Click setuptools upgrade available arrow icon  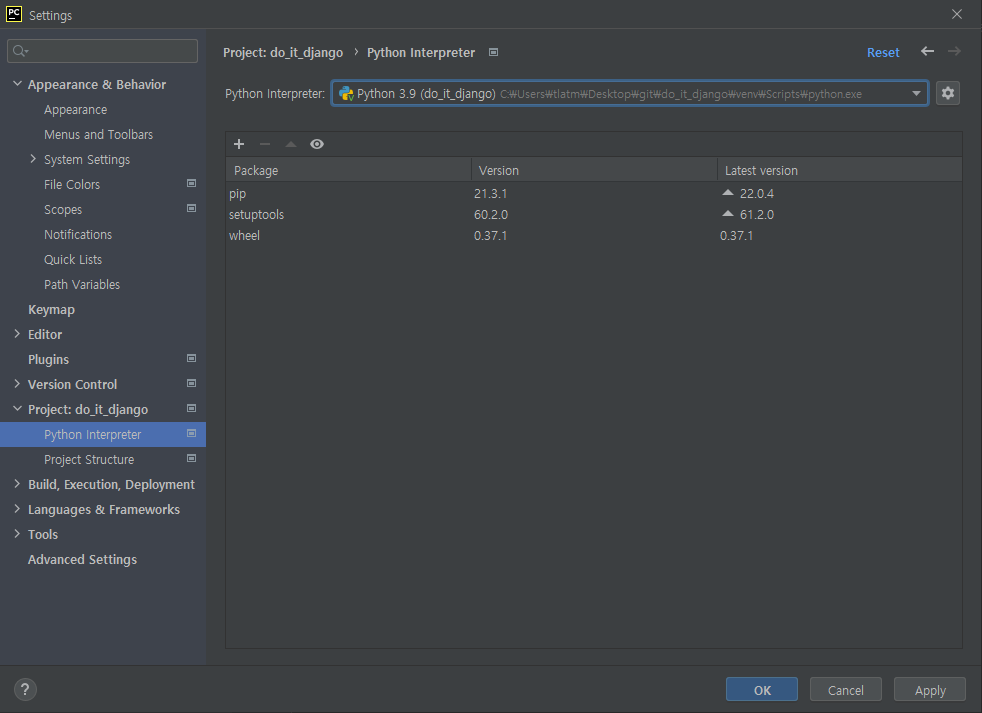coord(728,214)
